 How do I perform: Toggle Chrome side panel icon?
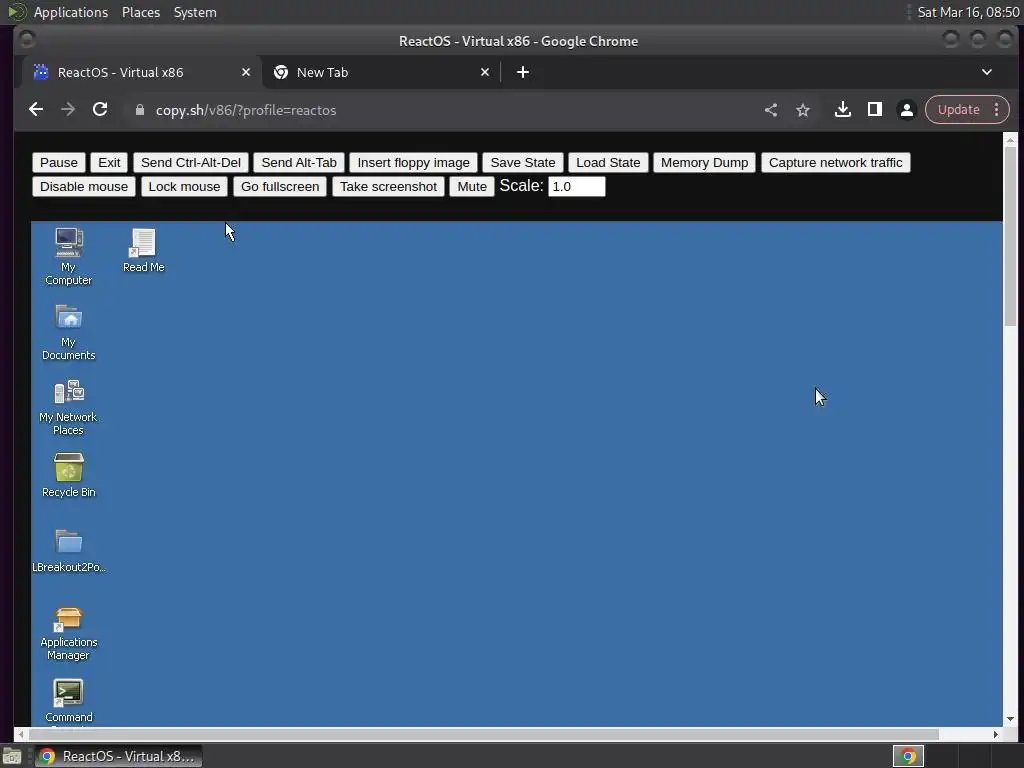pos(874,110)
